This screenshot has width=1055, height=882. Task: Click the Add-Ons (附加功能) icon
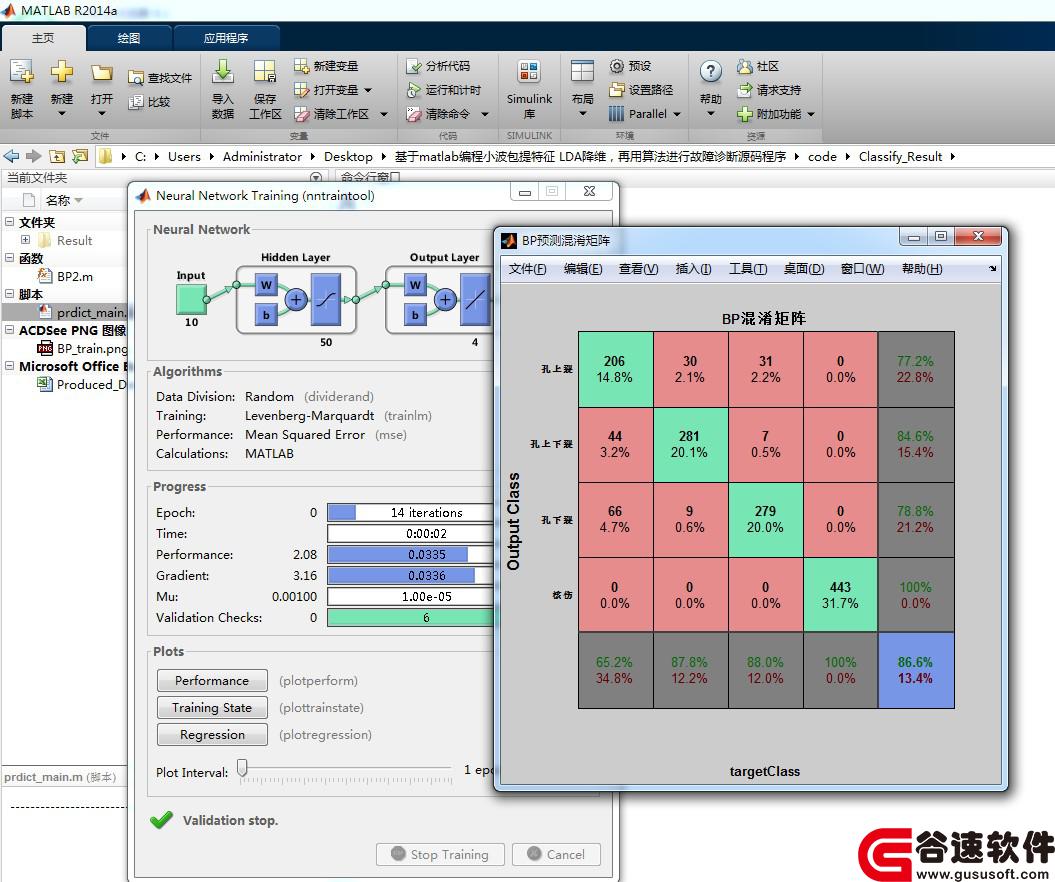coord(744,114)
